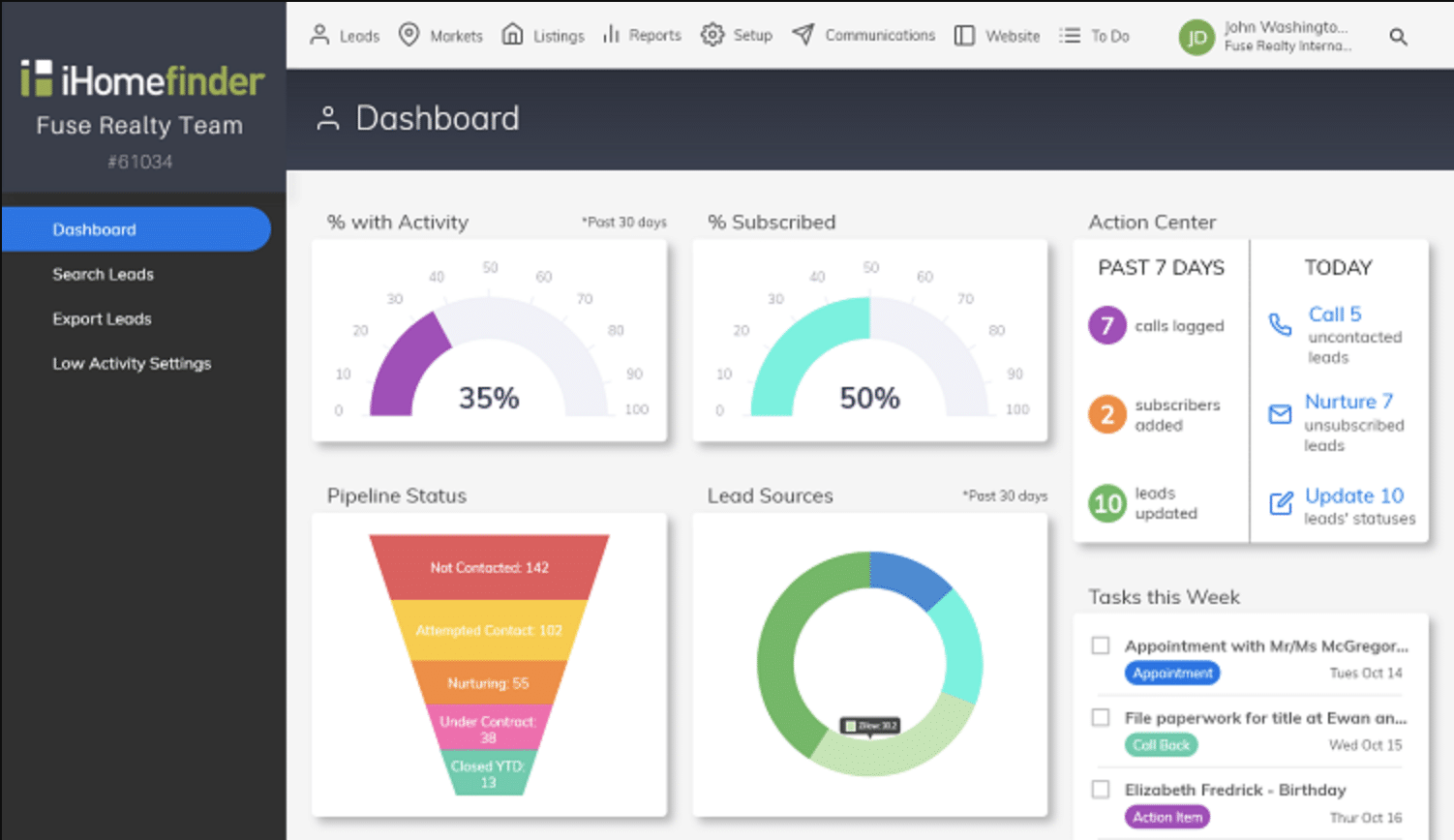Click the envelope icon beside Nurture 7
The image size is (1454, 840).
[1280, 414]
